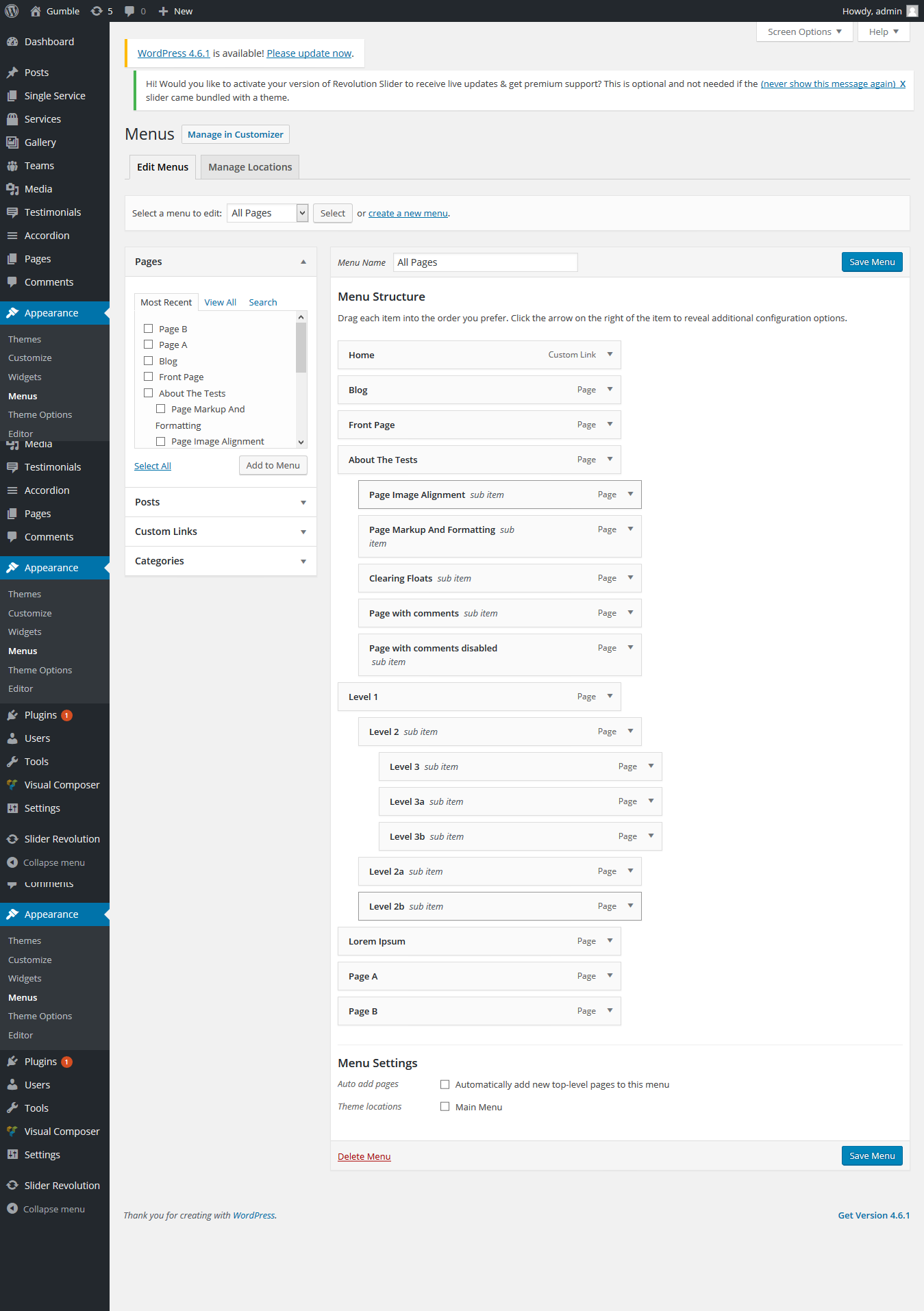Click the Gallery icon in sidebar

click(12, 142)
